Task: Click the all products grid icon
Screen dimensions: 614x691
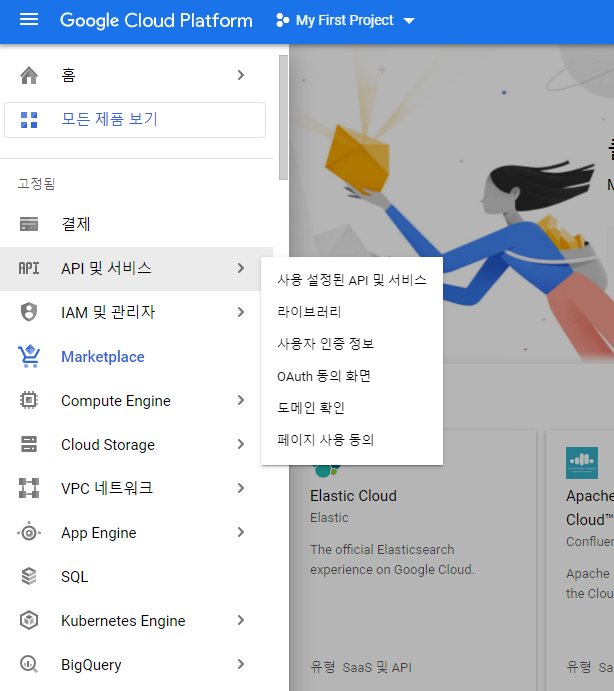Action: click(x=29, y=120)
